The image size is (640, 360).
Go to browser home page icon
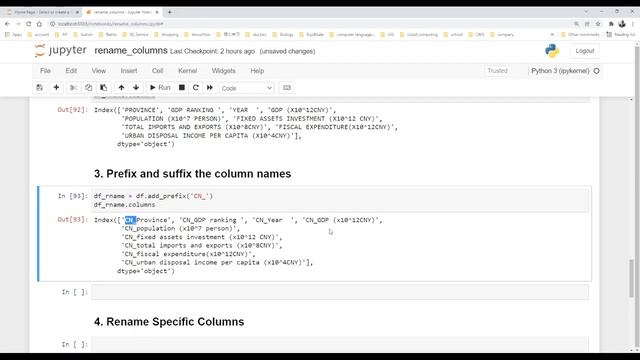pos(39,24)
